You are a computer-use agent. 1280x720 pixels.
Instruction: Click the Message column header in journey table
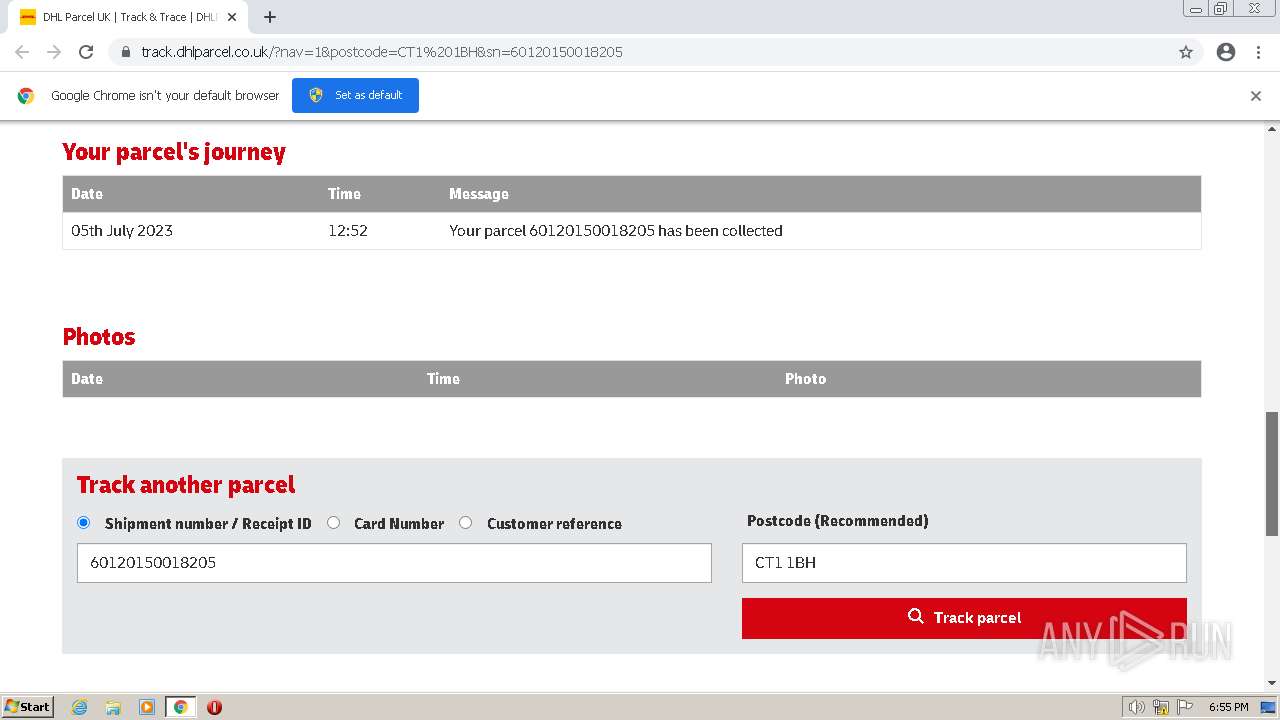[x=479, y=194]
